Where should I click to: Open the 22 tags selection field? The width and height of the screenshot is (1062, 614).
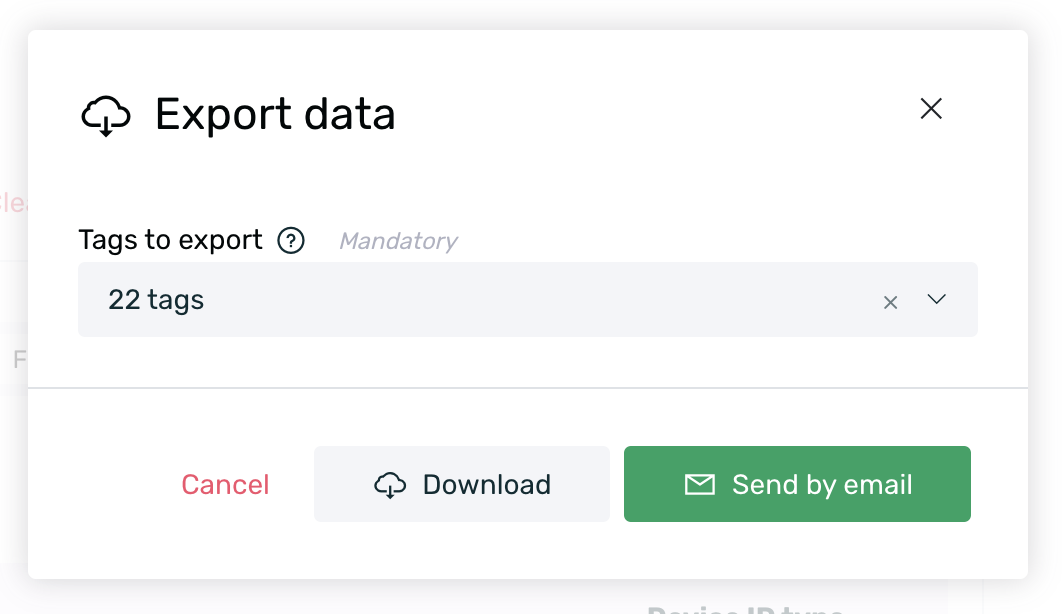[x=528, y=299]
